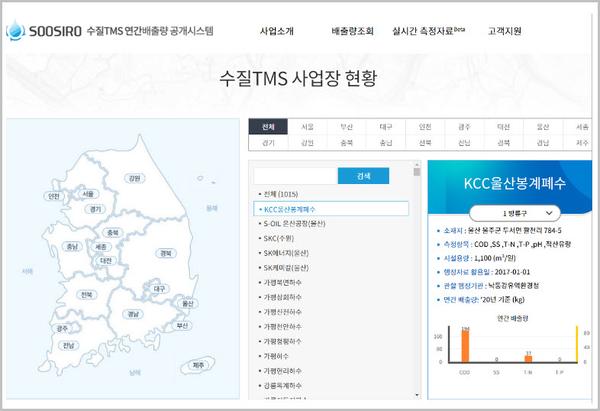Select the 전체 region tab
Screen dimensions: 600x411
click(x=268, y=127)
